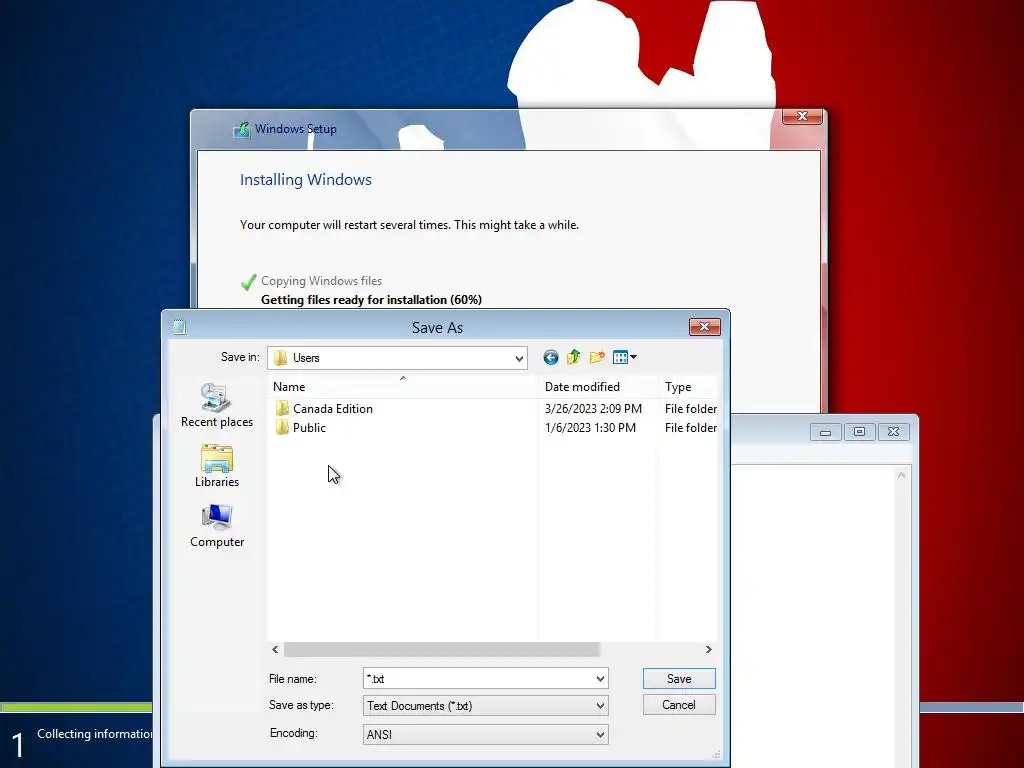Click the Notepad icon in Save As title bar
The image size is (1024, 768).
point(179,327)
